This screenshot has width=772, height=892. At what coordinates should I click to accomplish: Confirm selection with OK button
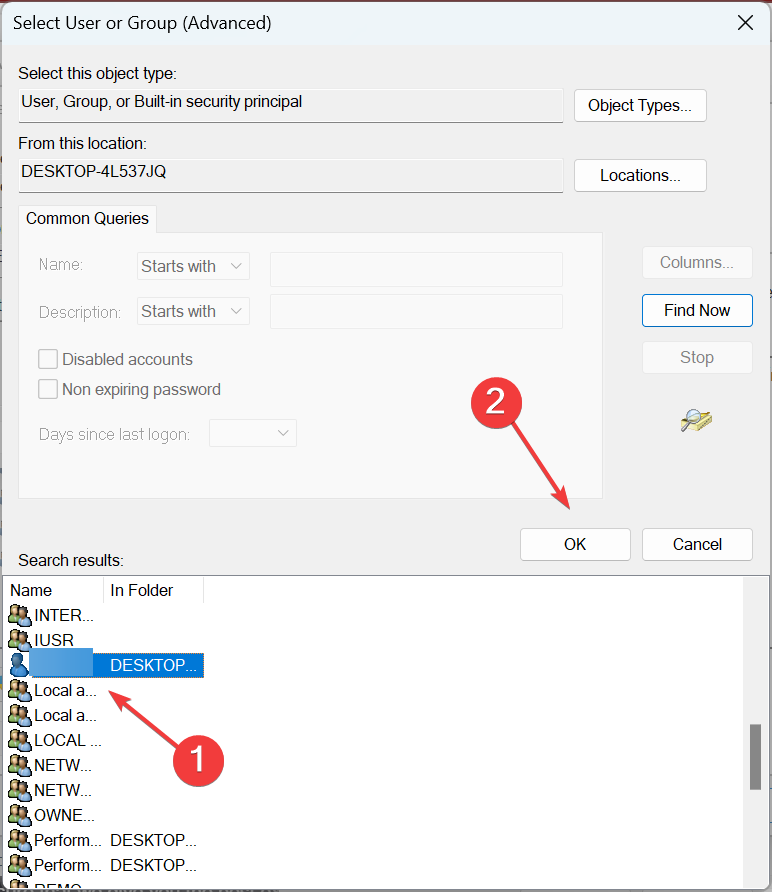tap(575, 544)
